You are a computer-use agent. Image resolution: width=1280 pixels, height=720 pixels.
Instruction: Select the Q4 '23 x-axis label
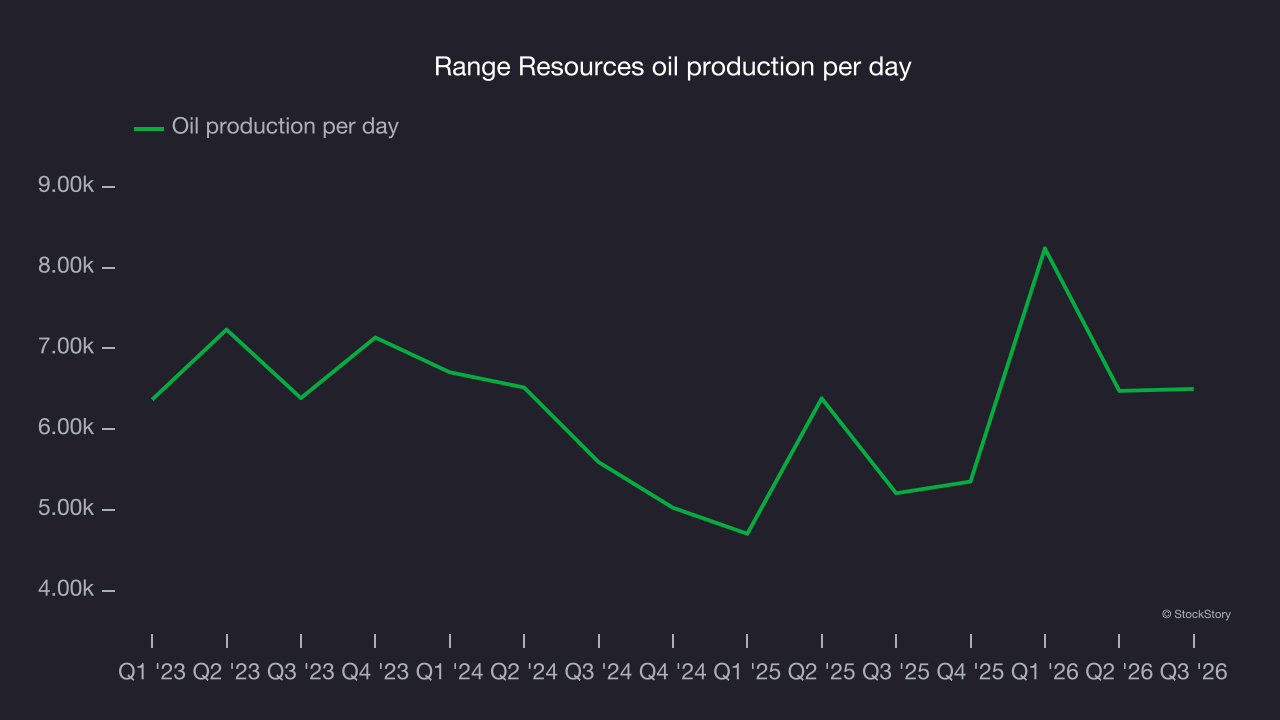pyautogui.click(x=375, y=672)
